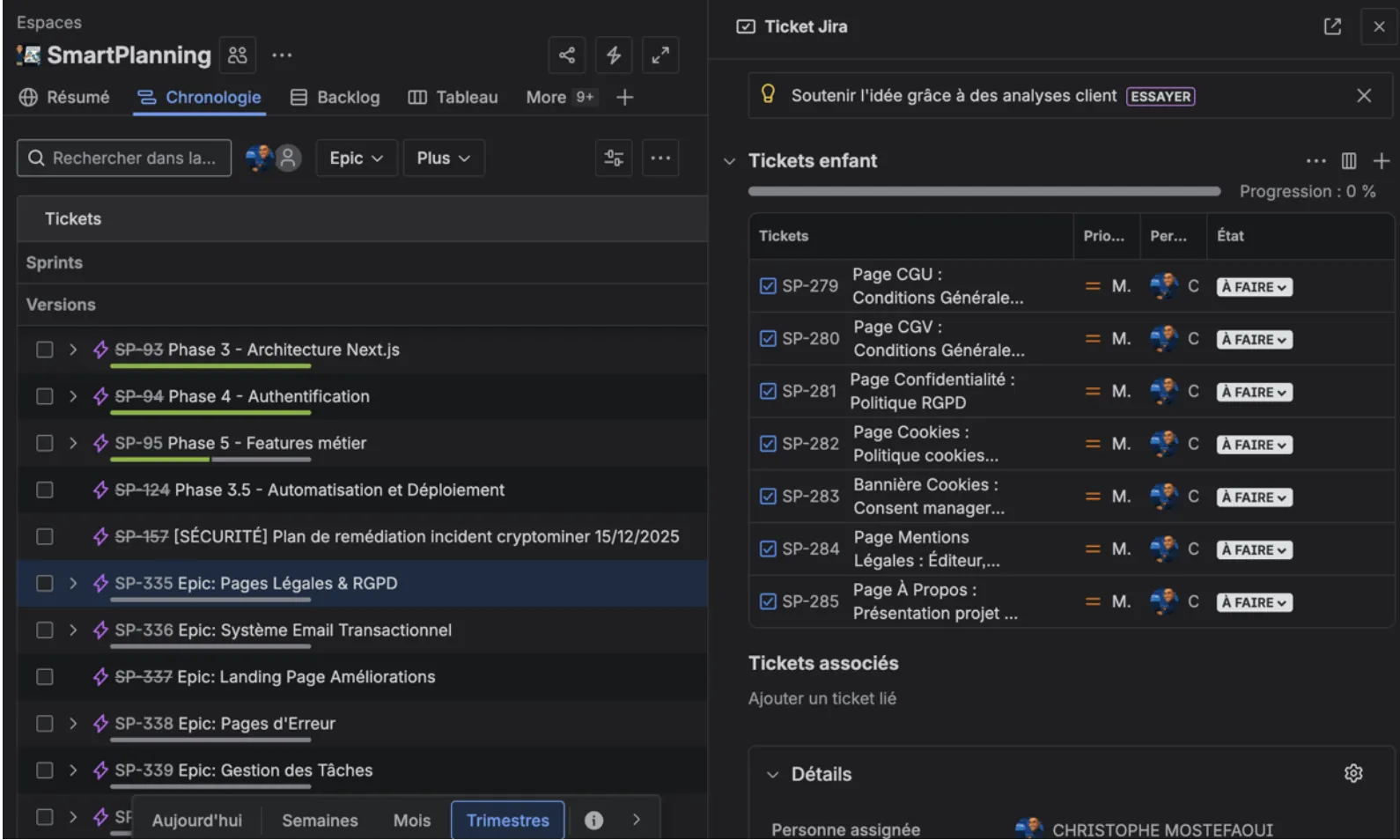Image resolution: width=1400 pixels, height=840 pixels.
Task: Advance timeline with right arrow button
Action: click(637, 821)
